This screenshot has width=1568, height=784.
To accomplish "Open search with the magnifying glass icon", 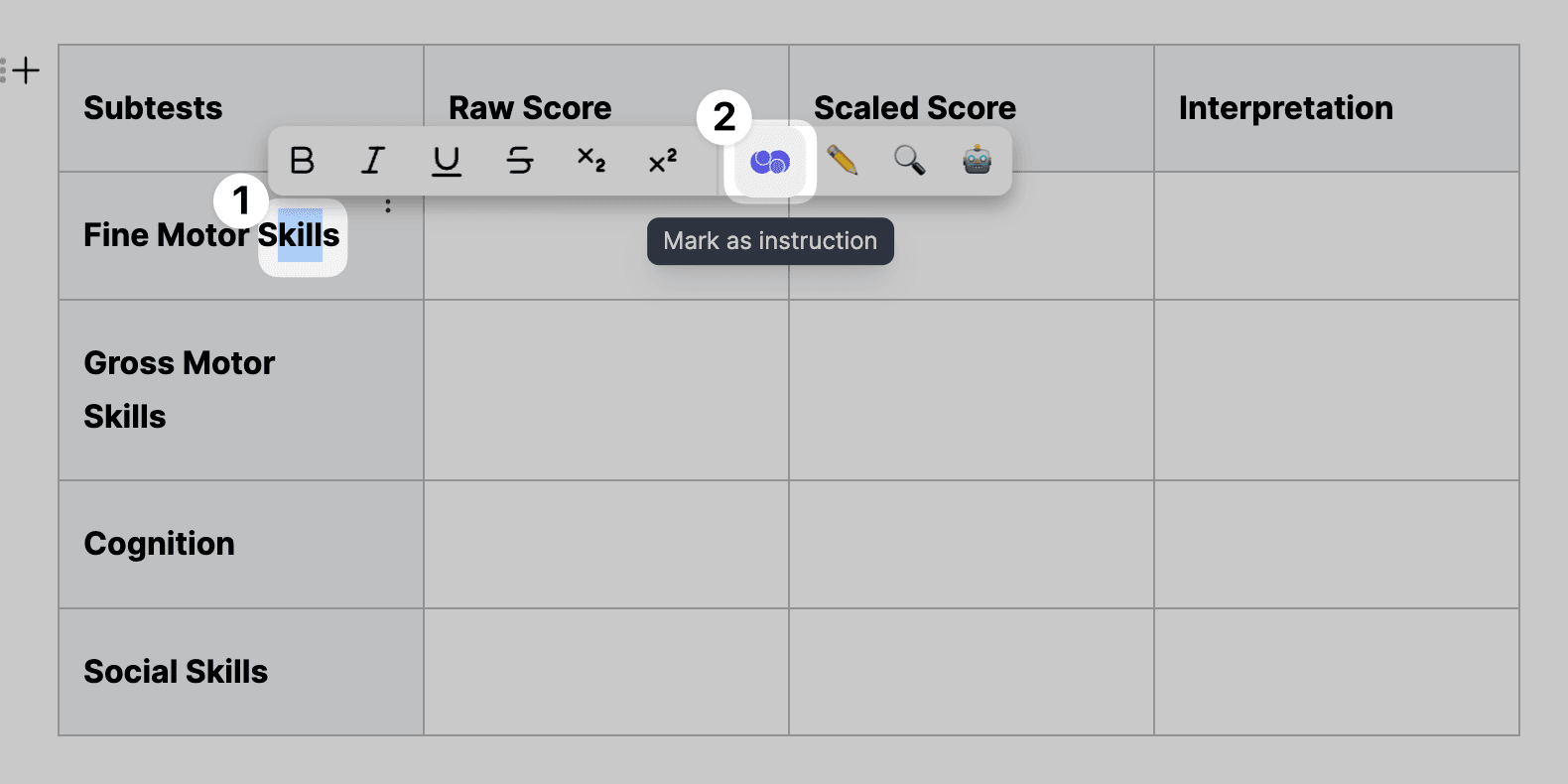I will click(x=909, y=161).
